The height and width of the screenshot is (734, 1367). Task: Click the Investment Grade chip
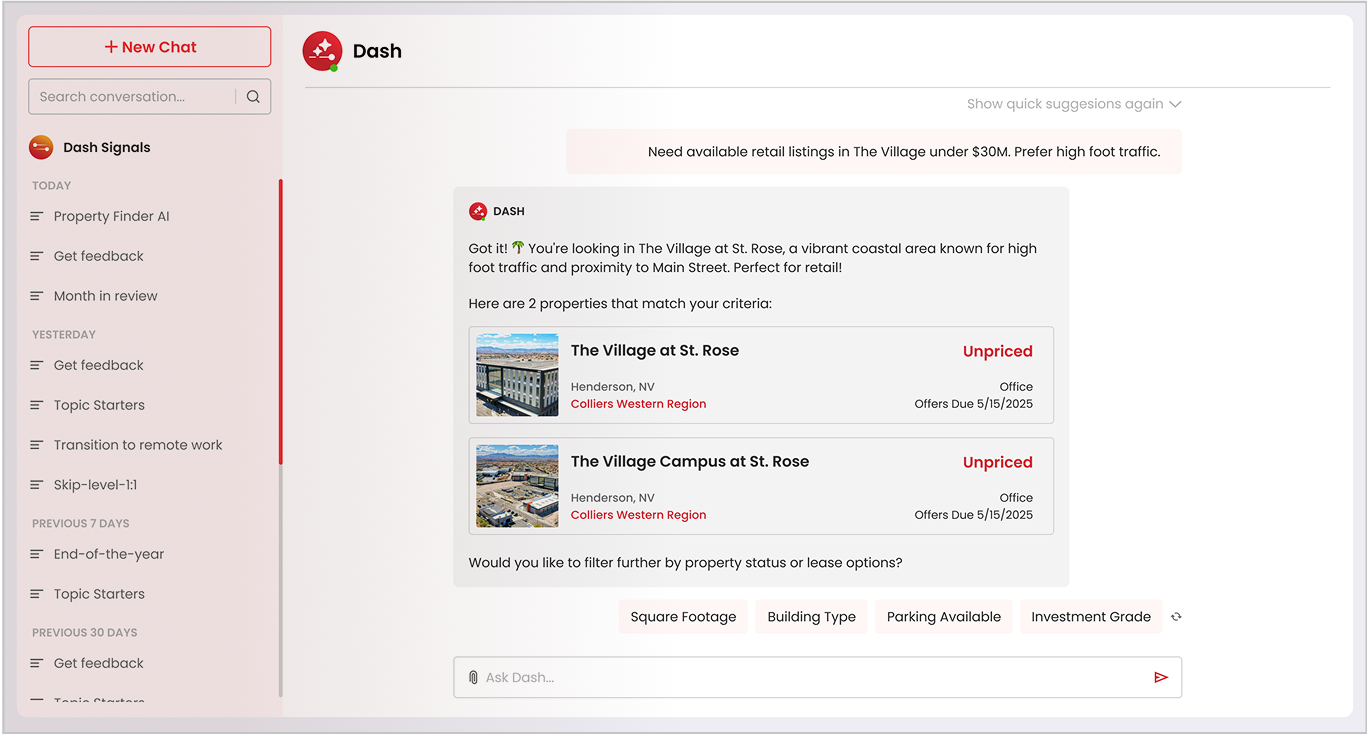tap(1090, 617)
